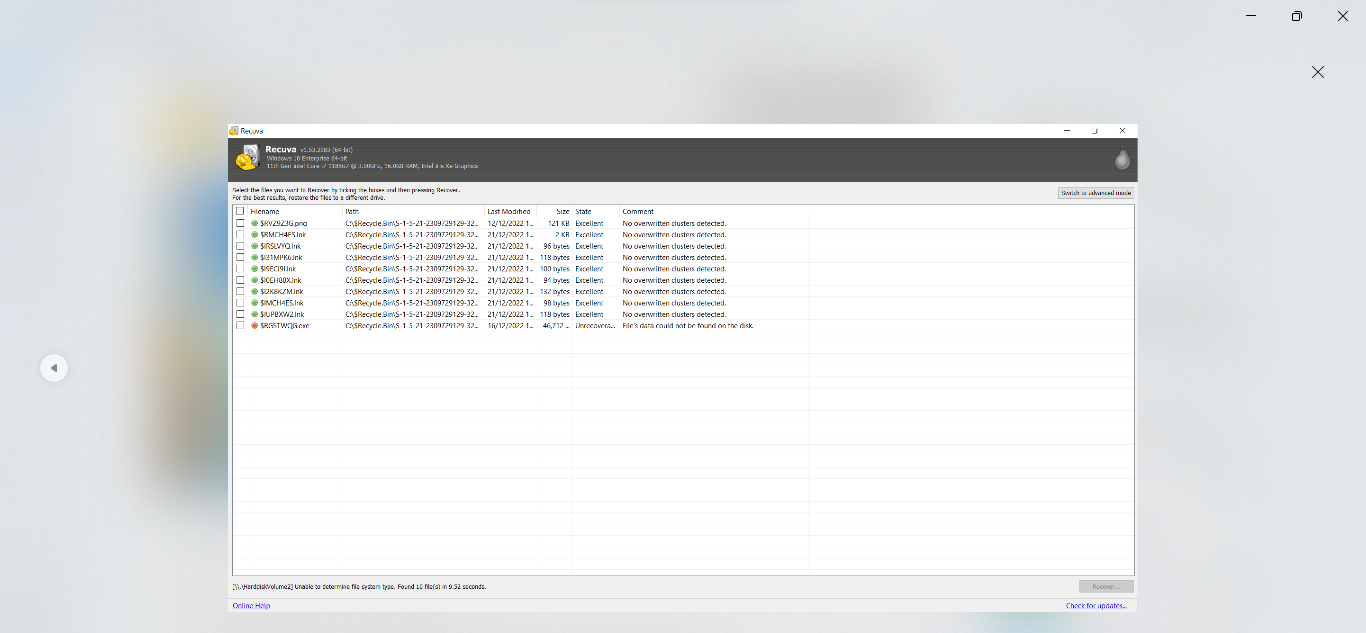Close the Recuva window
This screenshot has width=1366, height=633.
point(1122,131)
